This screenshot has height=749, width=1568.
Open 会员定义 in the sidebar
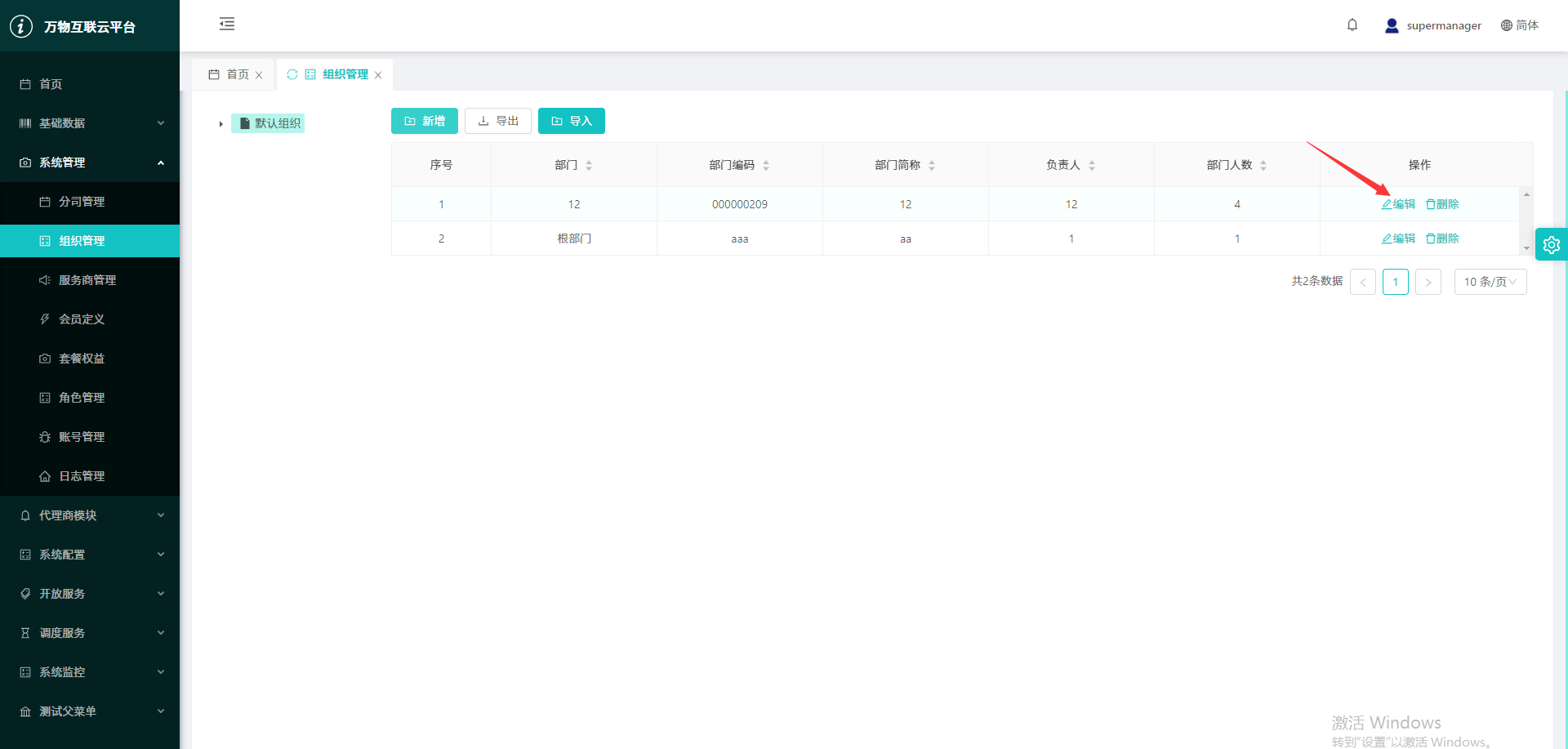[90, 319]
